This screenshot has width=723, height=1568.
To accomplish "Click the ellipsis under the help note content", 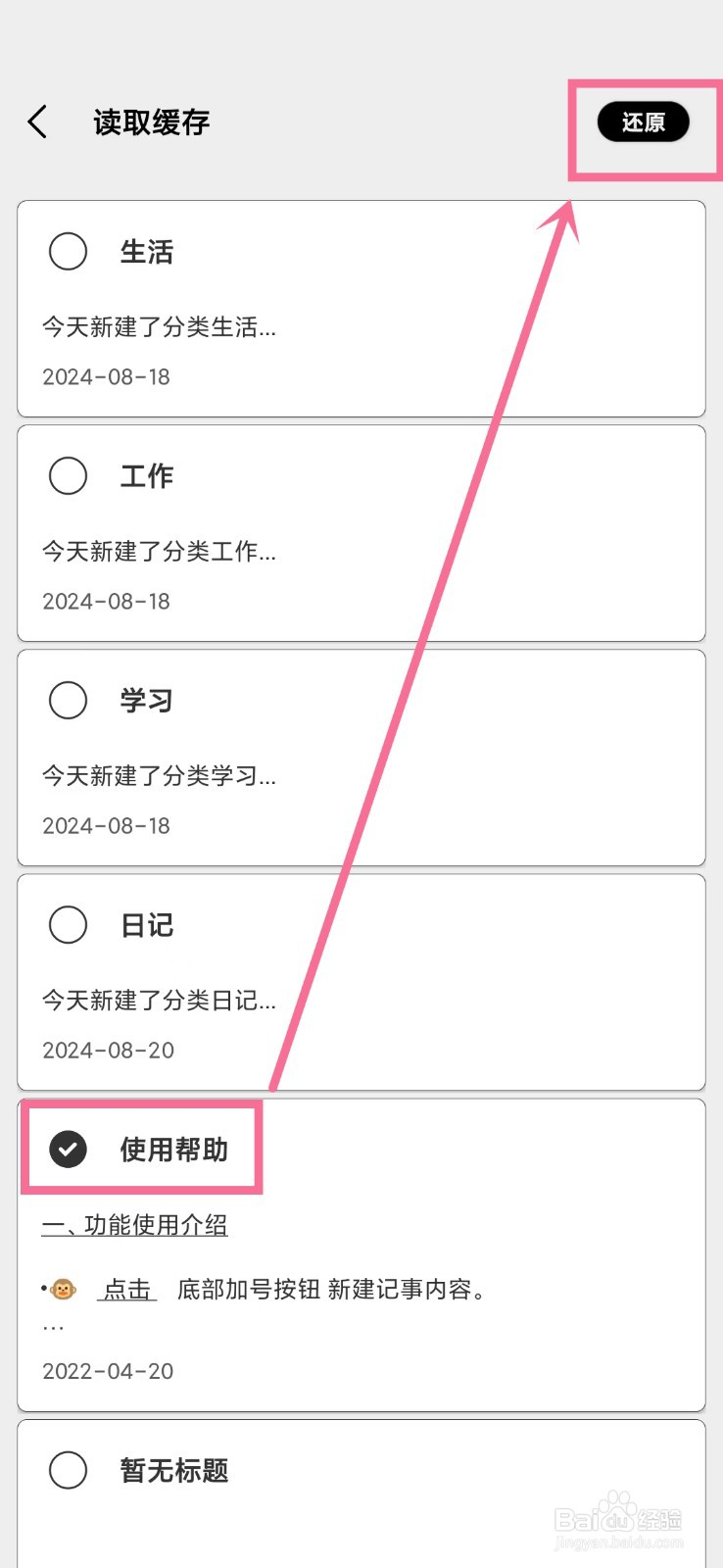I will (x=53, y=1328).
